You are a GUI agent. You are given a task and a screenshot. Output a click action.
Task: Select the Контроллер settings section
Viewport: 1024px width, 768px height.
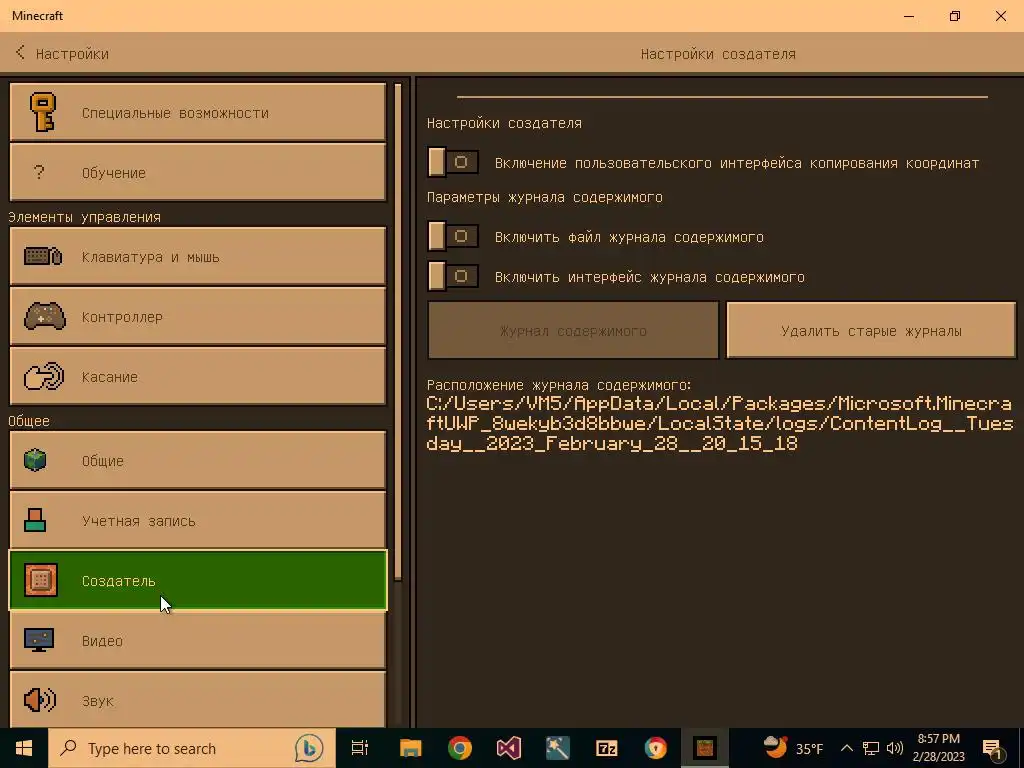coord(198,316)
